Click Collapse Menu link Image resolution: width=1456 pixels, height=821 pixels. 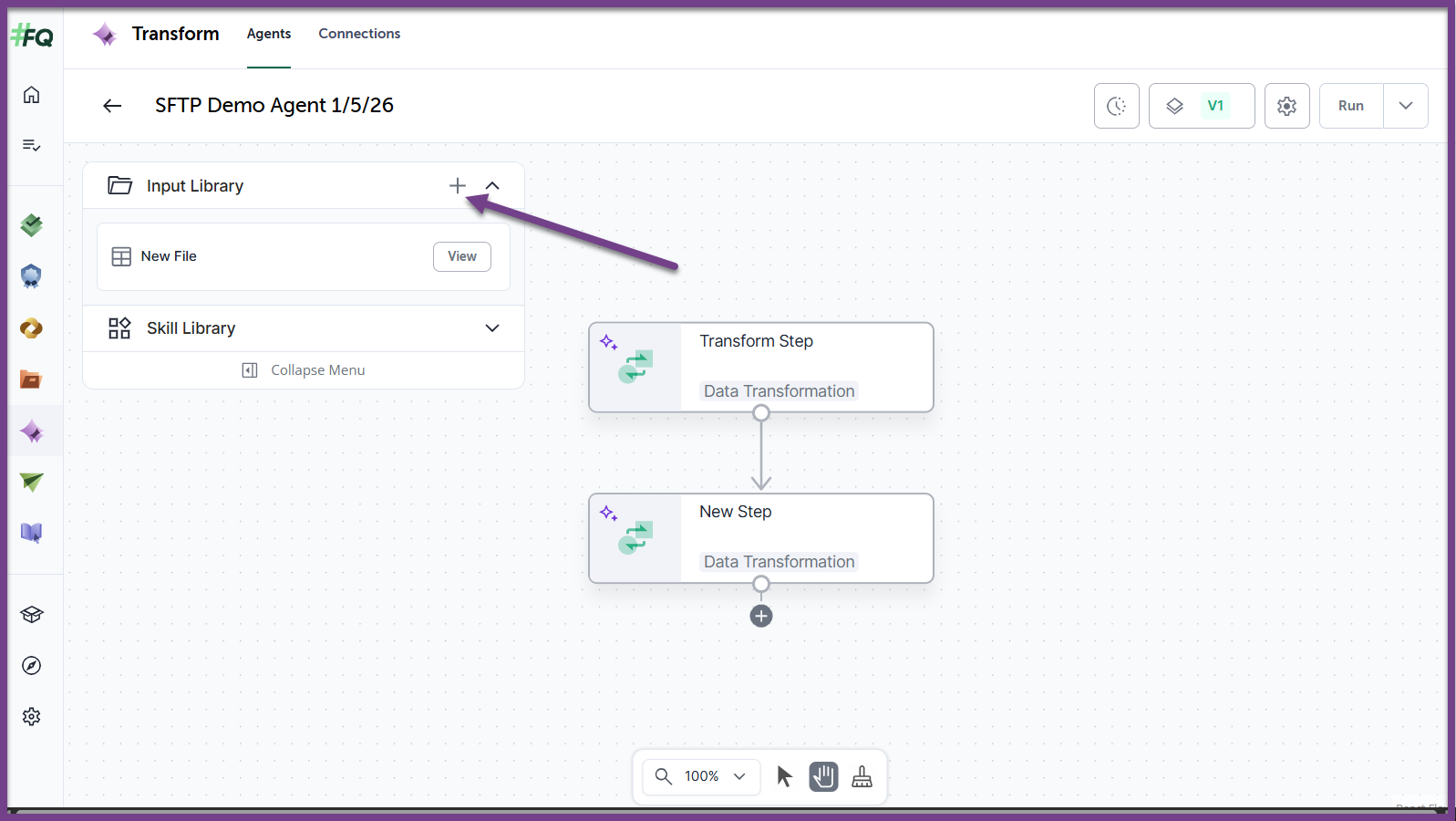pyautogui.click(x=304, y=370)
